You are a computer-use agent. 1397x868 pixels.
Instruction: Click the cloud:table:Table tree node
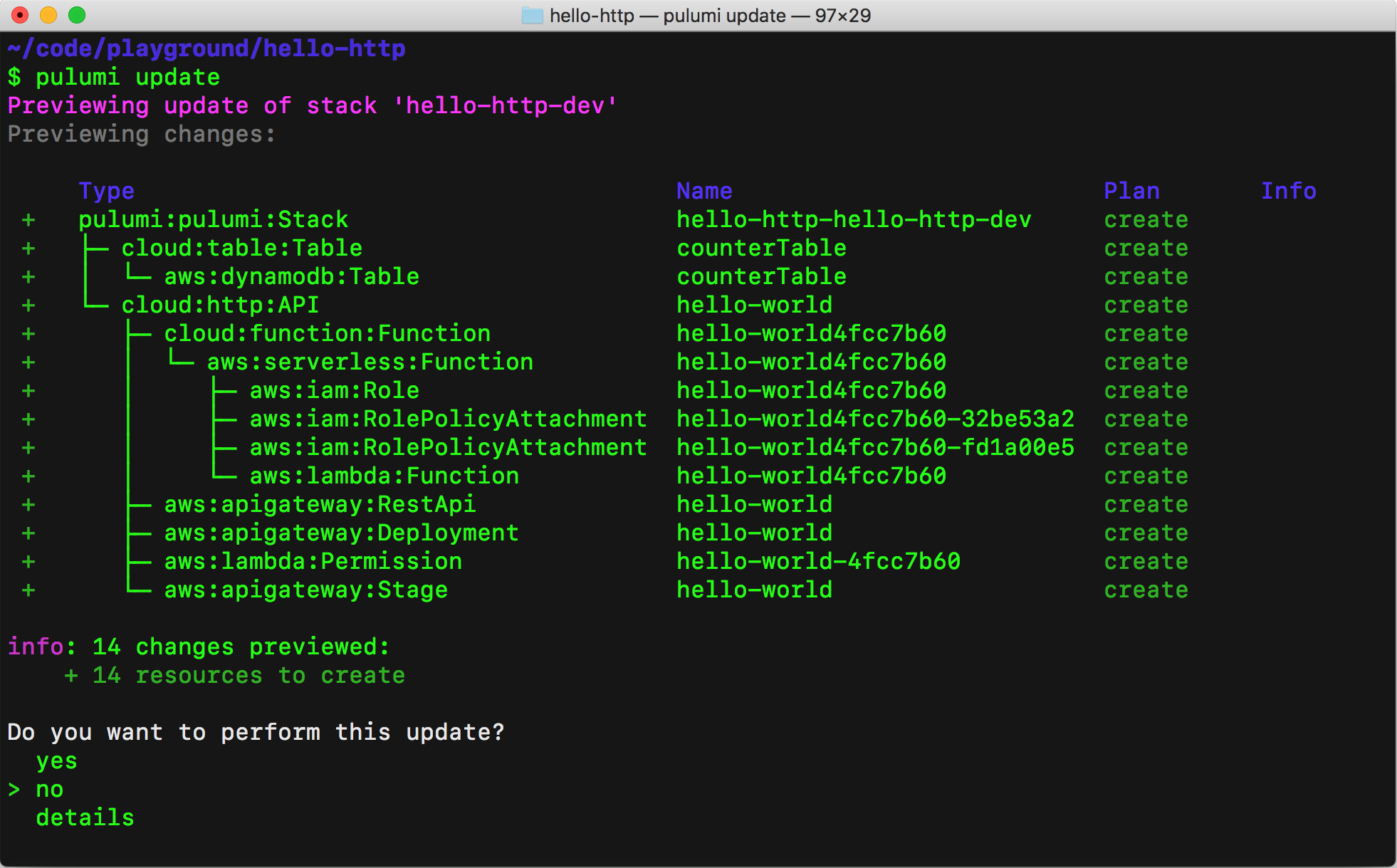pyautogui.click(x=241, y=249)
